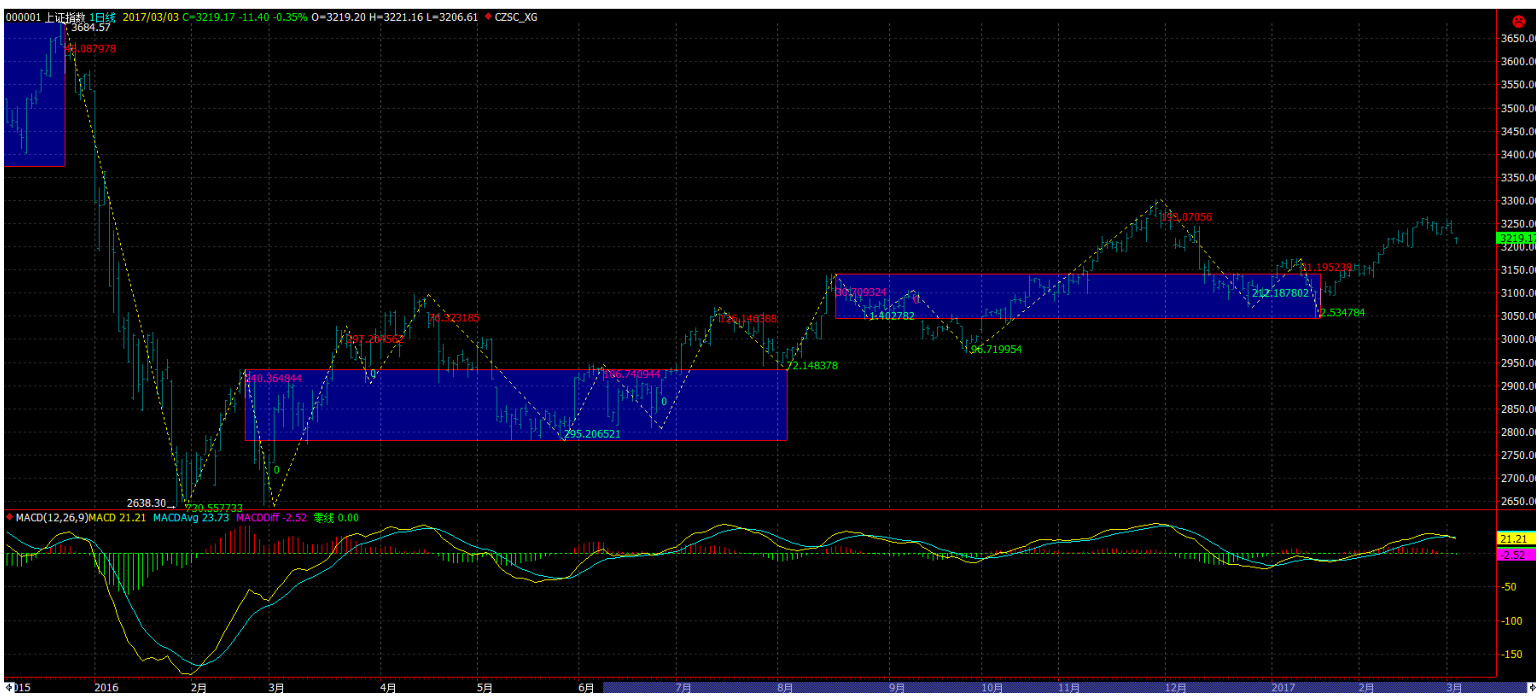Image resolution: width=1539 pixels, height=696 pixels.
Task: Click the green current price tag 3219.17
Action: click(x=1515, y=238)
